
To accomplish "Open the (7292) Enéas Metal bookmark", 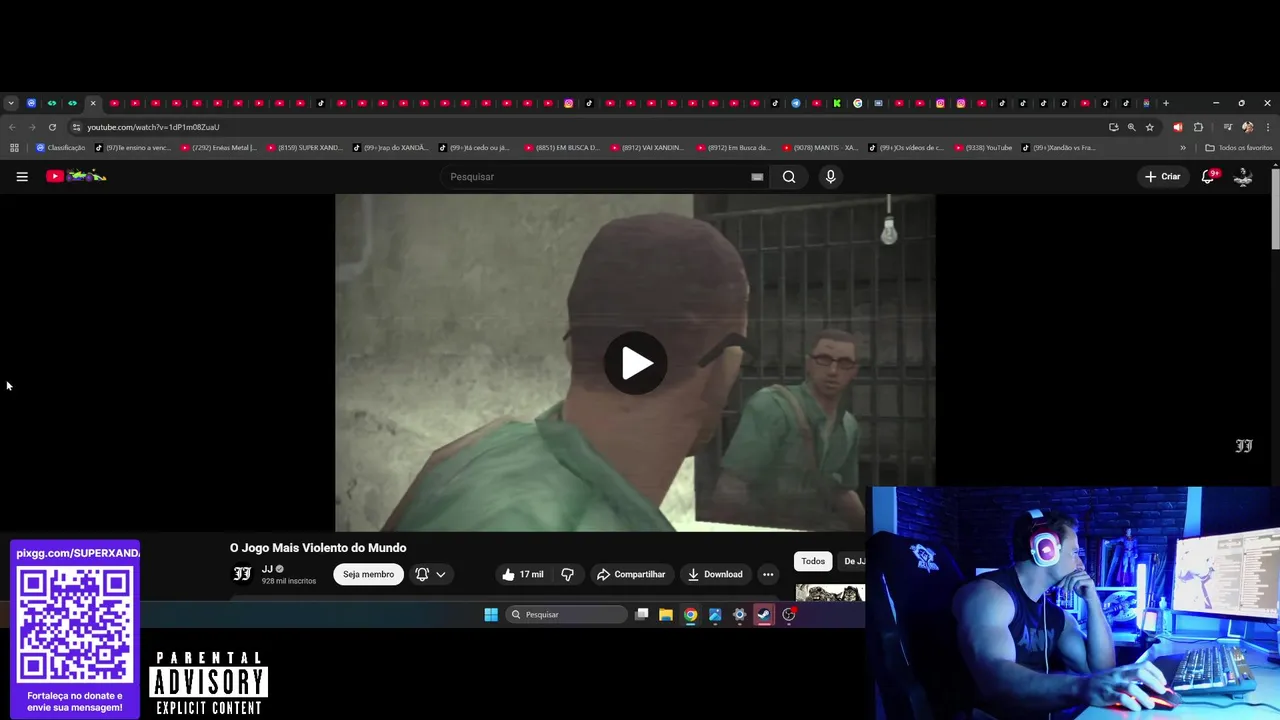I will [x=218, y=148].
